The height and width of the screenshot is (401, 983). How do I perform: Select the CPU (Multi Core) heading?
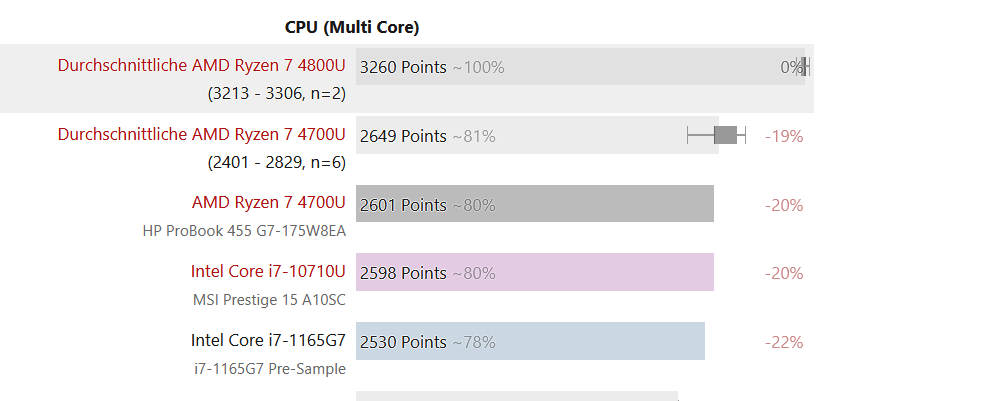click(x=352, y=28)
